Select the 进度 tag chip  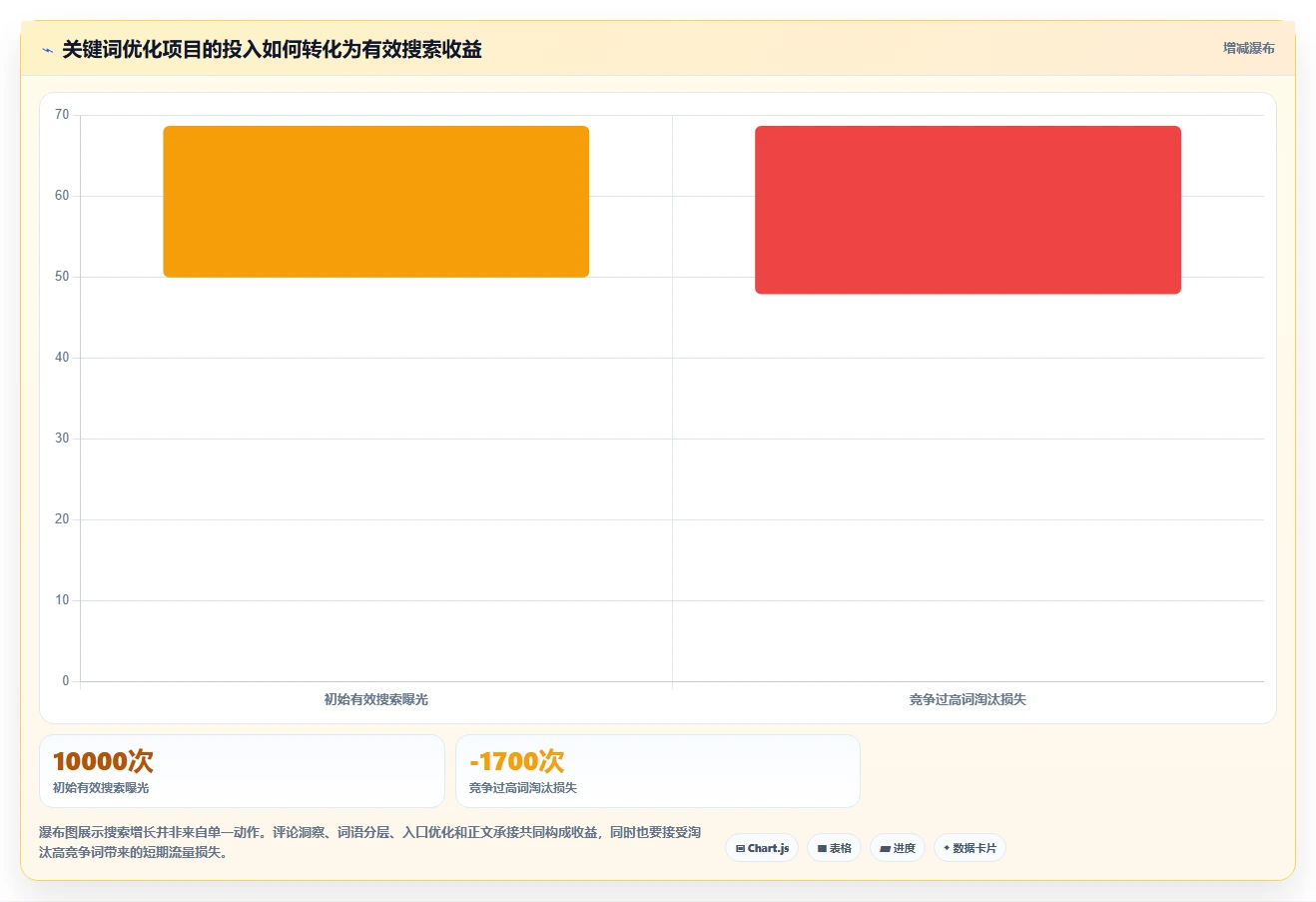898,848
